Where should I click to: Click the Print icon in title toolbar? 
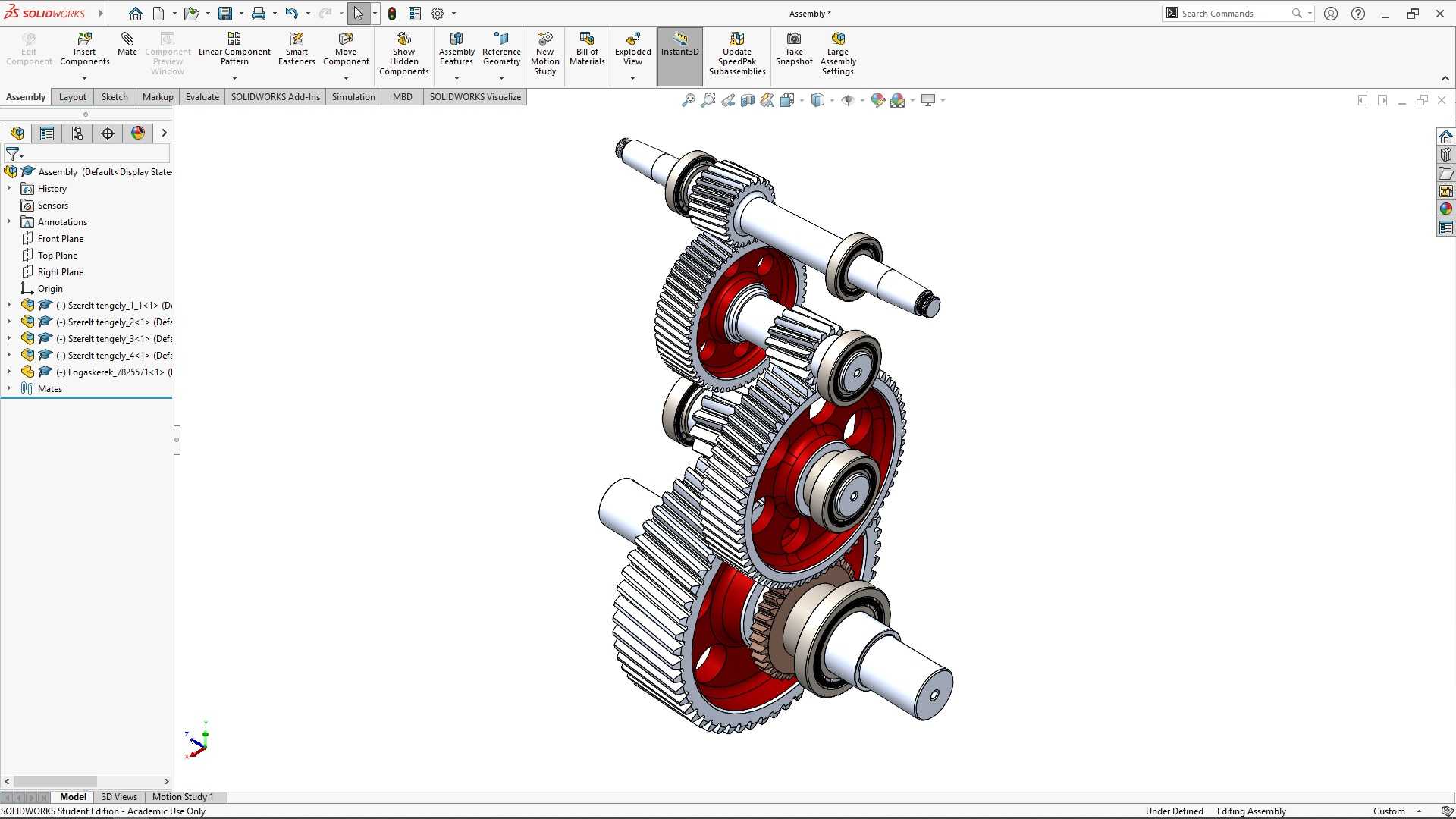pos(259,14)
